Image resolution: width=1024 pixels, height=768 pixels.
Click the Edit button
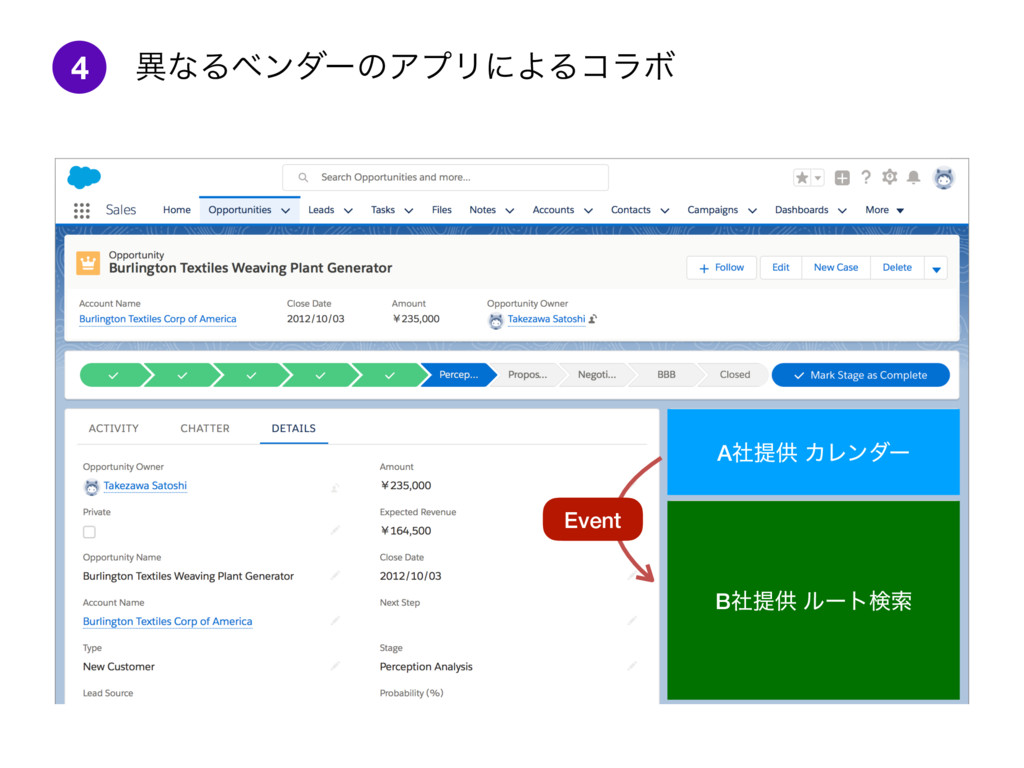[780, 268]
